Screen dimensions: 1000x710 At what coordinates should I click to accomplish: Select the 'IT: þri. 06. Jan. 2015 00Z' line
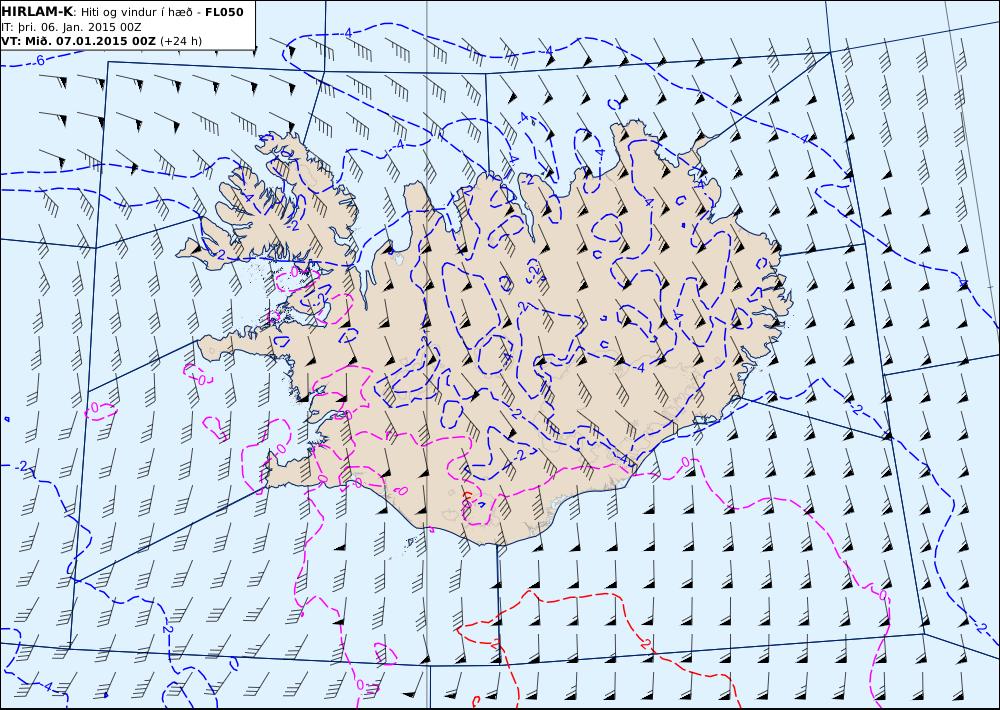[x=71, y=27]
